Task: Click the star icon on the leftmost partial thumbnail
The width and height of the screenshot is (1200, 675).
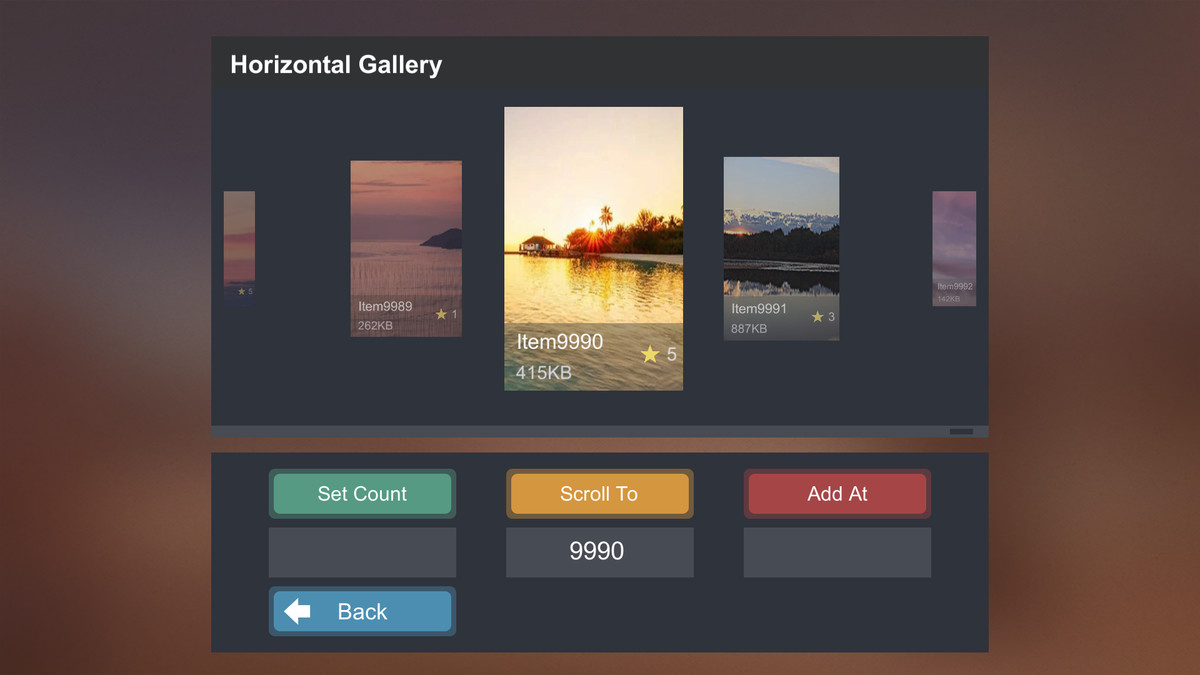Action: coord(241,291)
